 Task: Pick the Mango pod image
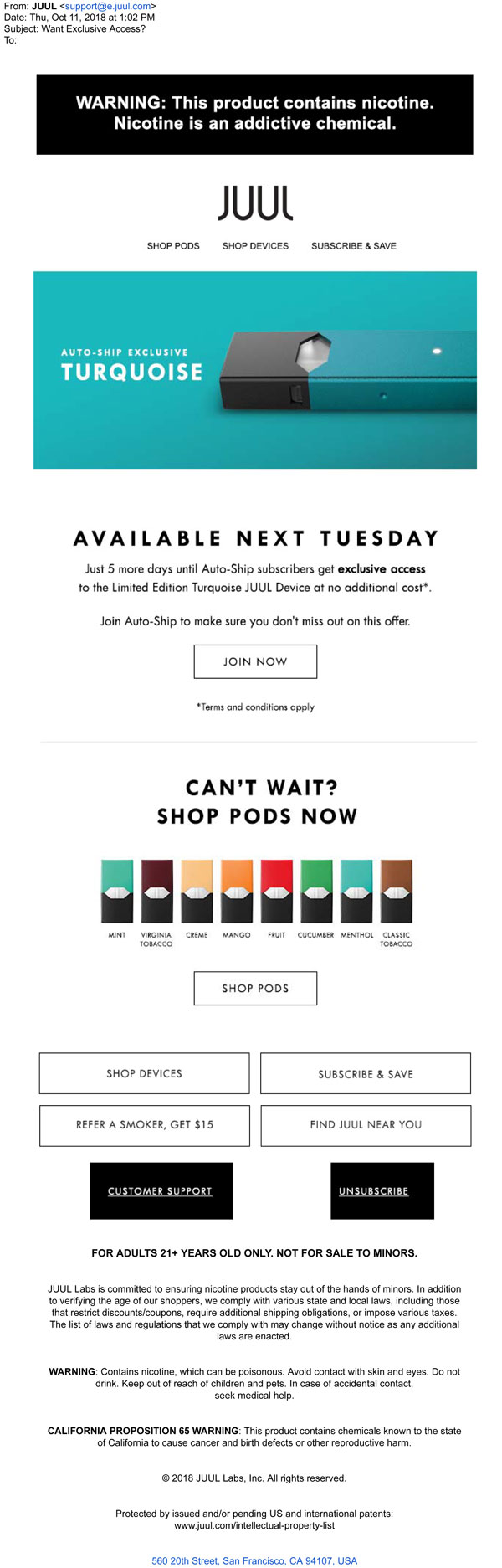point(237,891)
